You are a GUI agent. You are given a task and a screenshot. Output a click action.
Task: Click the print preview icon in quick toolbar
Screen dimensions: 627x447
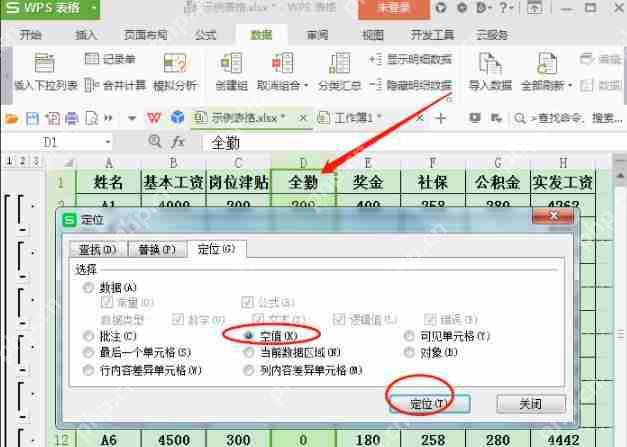(92, 119)
